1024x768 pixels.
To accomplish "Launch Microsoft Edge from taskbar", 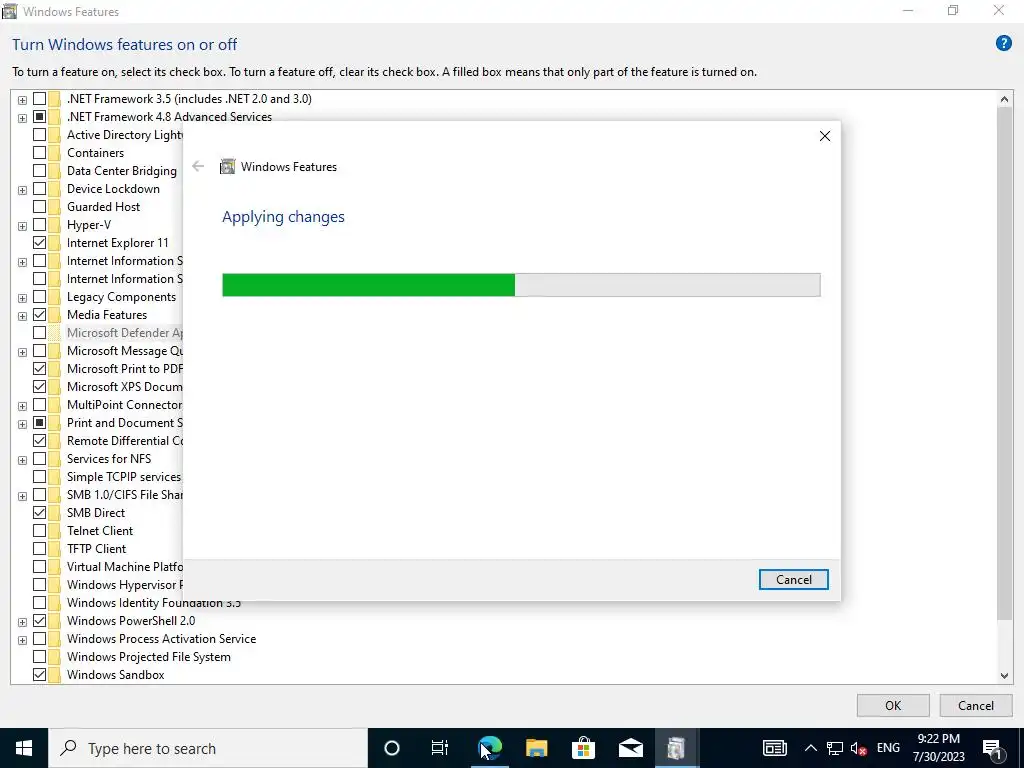I will click(488, 748).
